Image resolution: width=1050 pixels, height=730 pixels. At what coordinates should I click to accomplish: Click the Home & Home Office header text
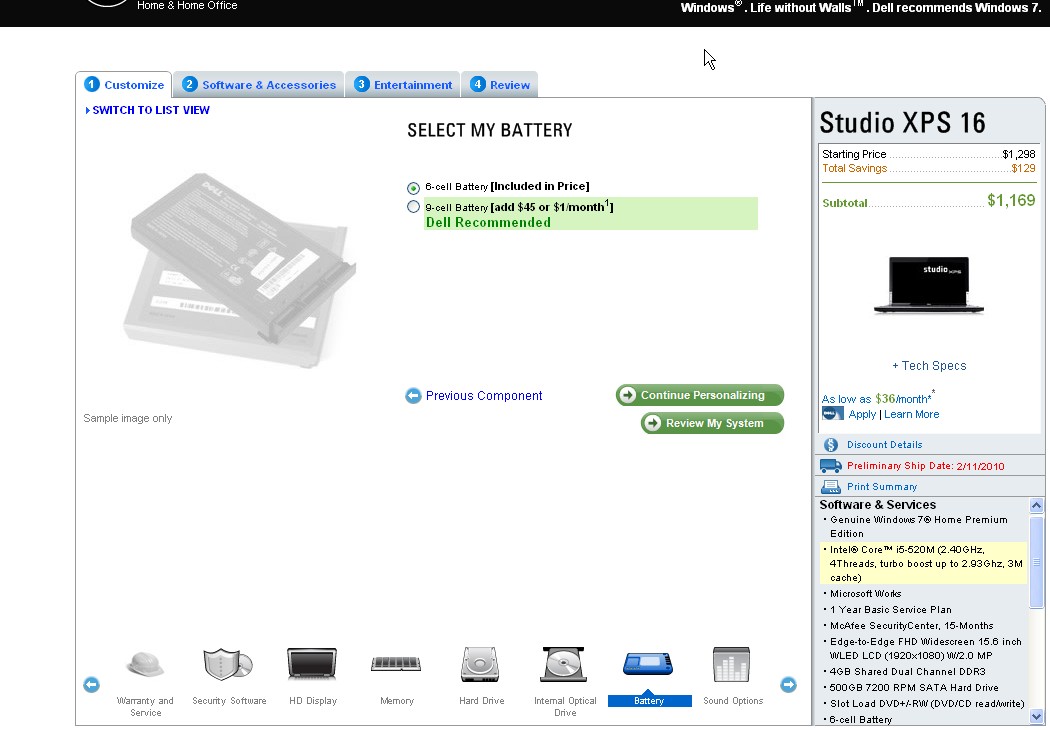point(187,5)
